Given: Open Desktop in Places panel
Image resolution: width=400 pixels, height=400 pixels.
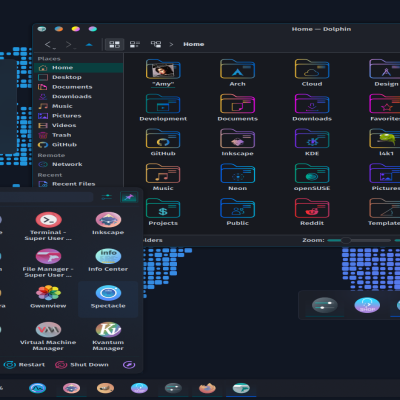Looking at the screenshot, I should click(x=79, y=77).
